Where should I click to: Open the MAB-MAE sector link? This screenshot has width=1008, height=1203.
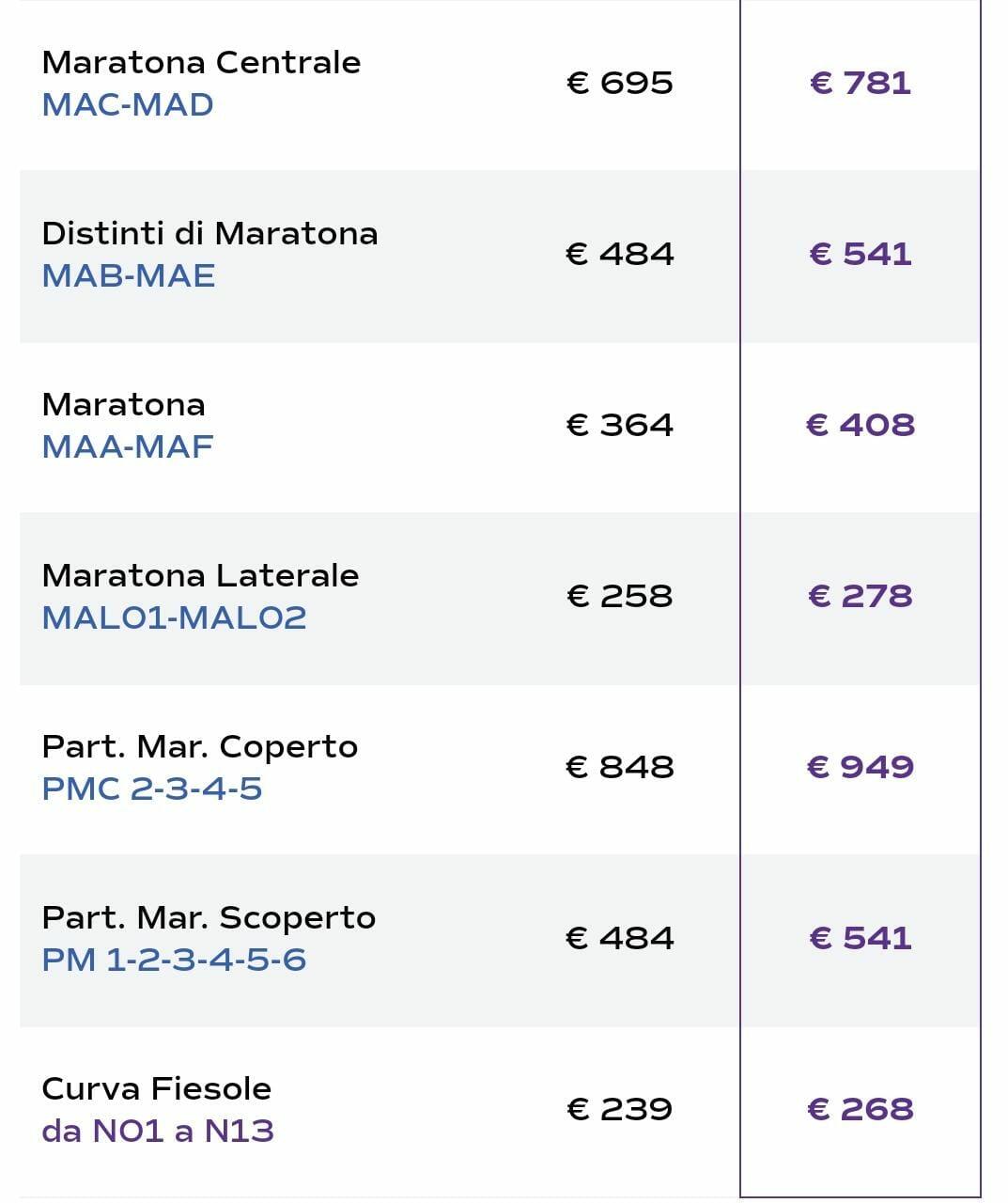[x=129, y=275]
